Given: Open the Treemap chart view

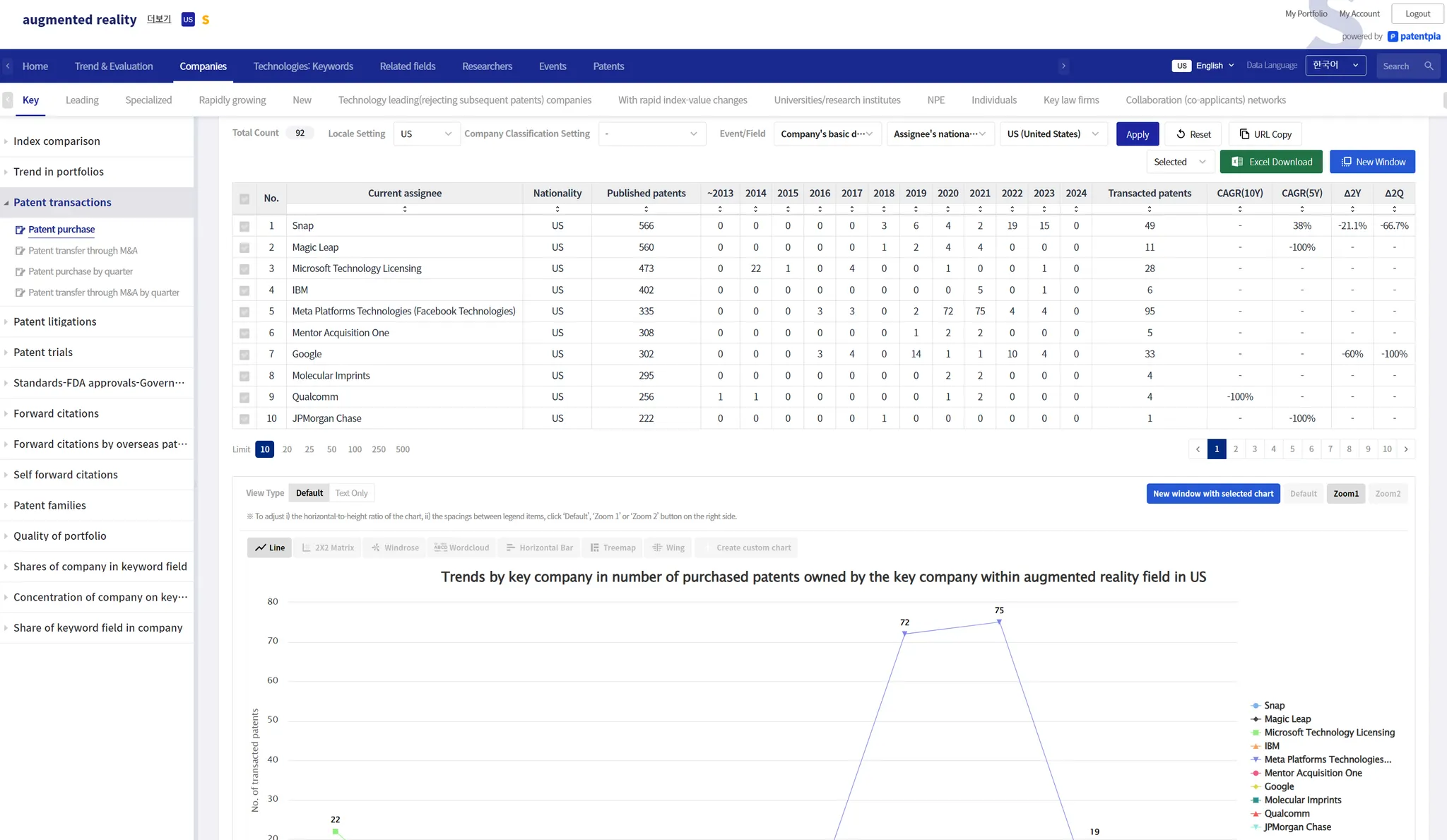Looking at the screenshot, I should tap(613, 548).
